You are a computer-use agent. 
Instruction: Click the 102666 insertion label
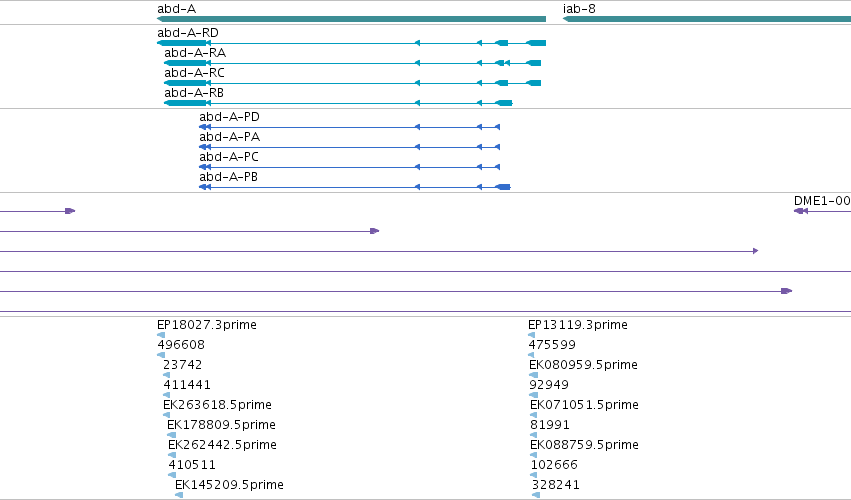[x=554, y=465]
